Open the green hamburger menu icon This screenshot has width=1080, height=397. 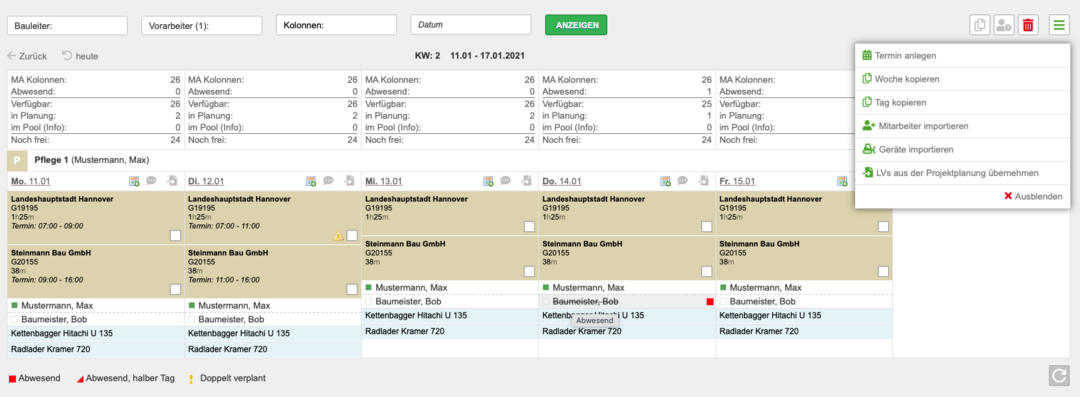pos(1059,26)
